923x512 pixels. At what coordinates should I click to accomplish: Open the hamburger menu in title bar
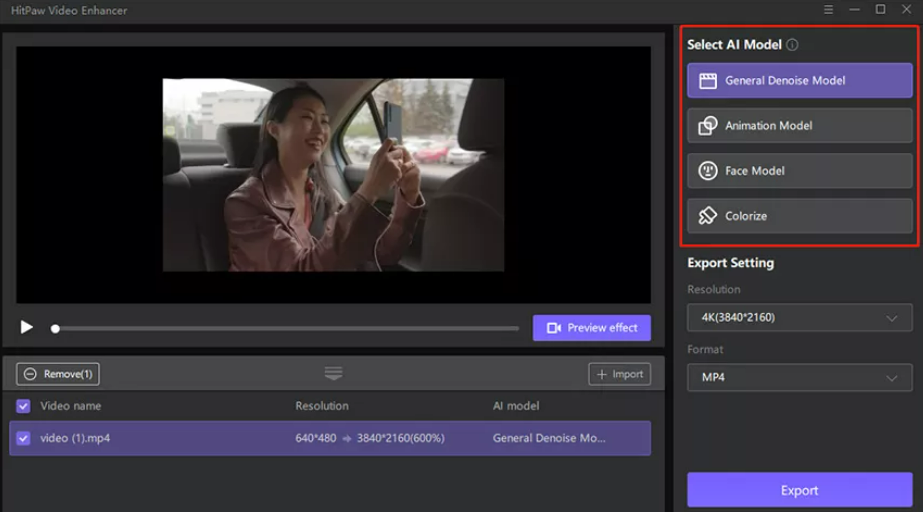829,10
